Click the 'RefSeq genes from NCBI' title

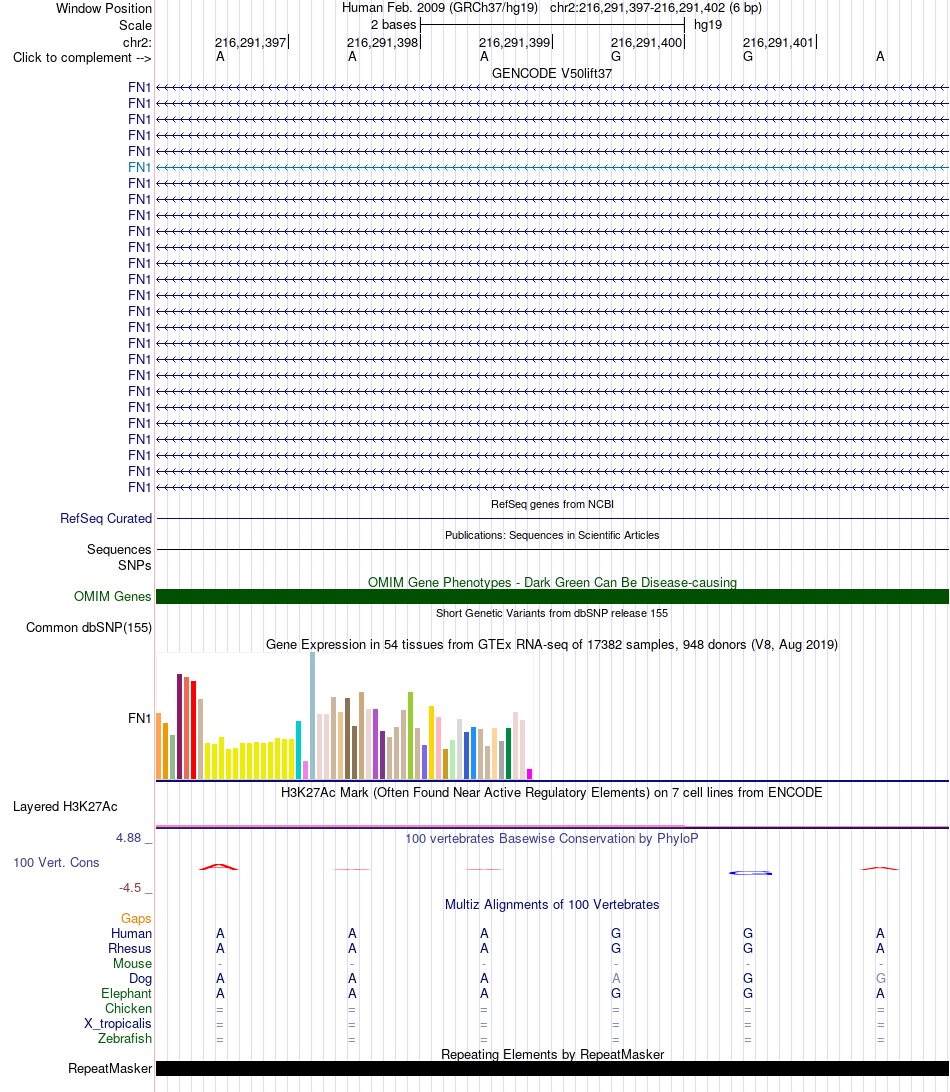[x=552, y=504]
